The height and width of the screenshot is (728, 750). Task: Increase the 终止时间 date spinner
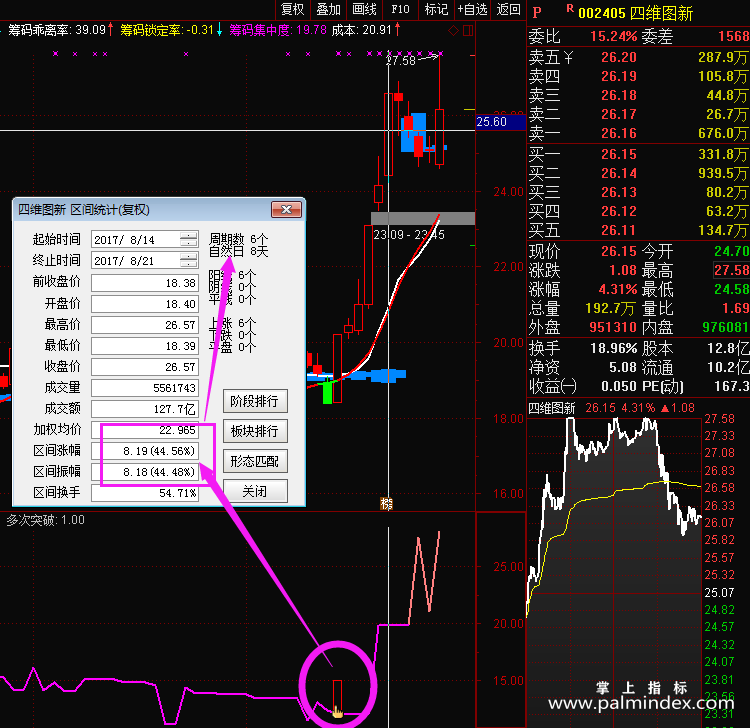coord(189,257)
